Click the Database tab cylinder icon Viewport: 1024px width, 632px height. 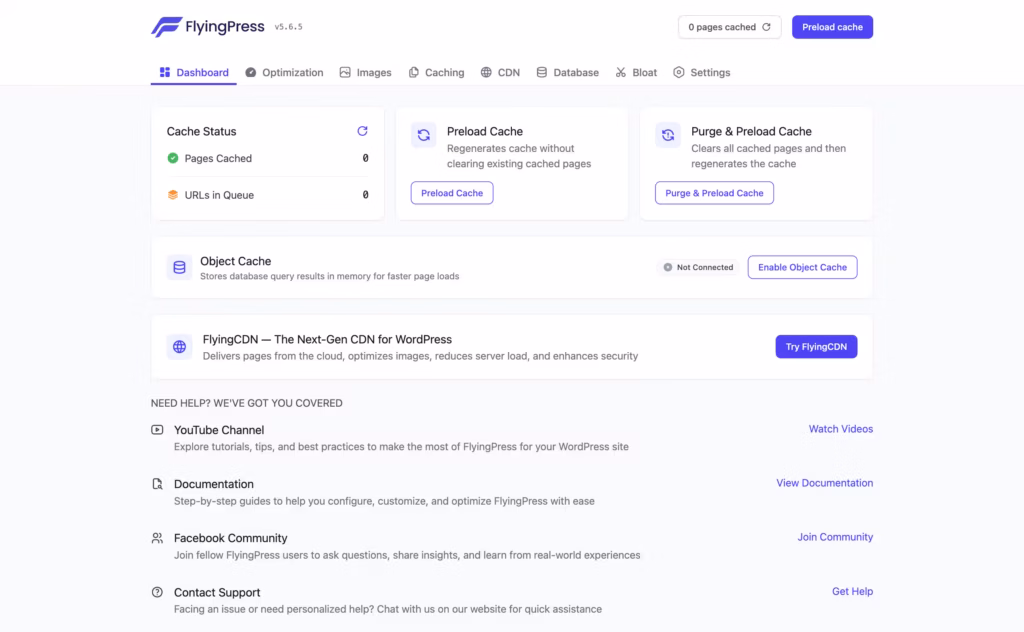click(541, 72)
